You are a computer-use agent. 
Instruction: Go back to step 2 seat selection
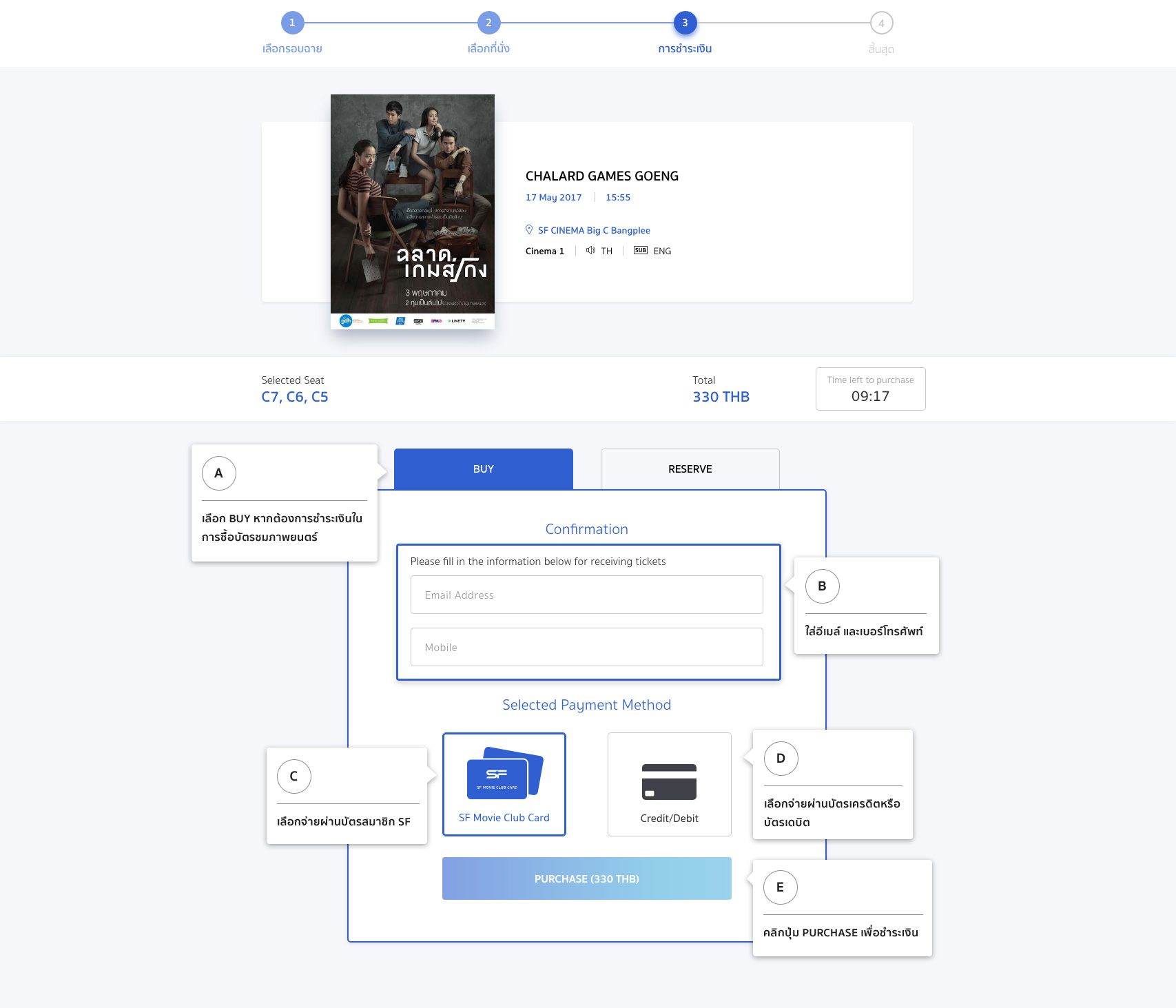[x=488, y=23]
